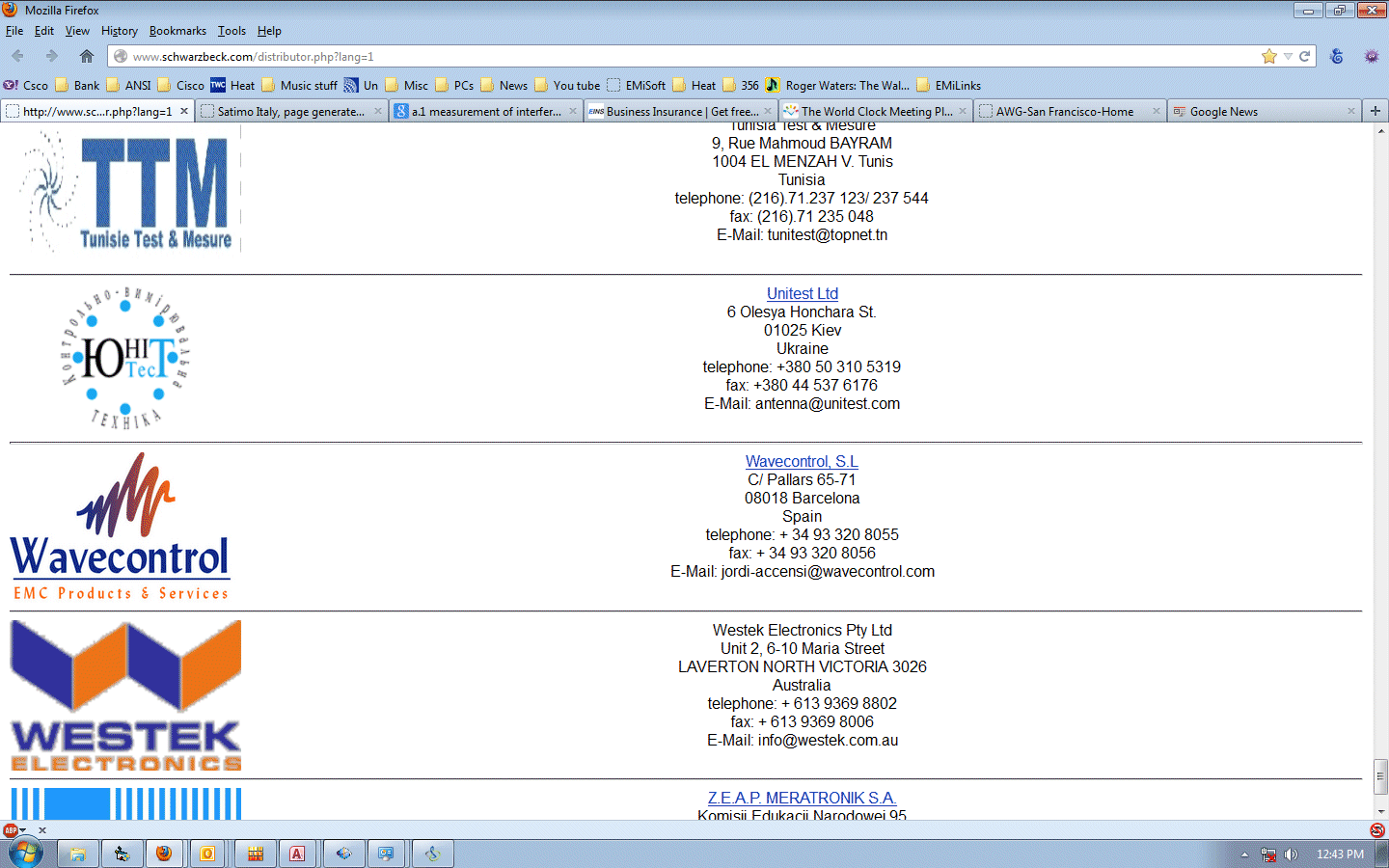Open the View menu
The width and height of the screenshot is (1389, 868).
click(x=77, y=31)
